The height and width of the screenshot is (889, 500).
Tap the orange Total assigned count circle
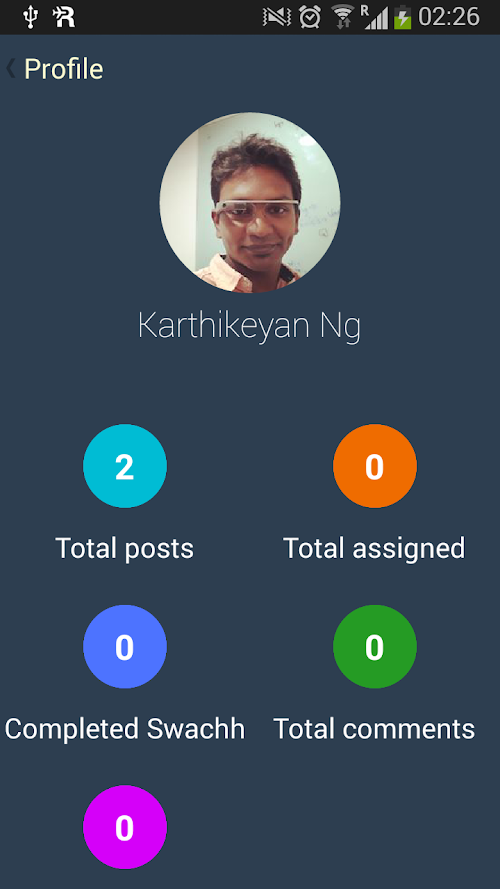375,465
